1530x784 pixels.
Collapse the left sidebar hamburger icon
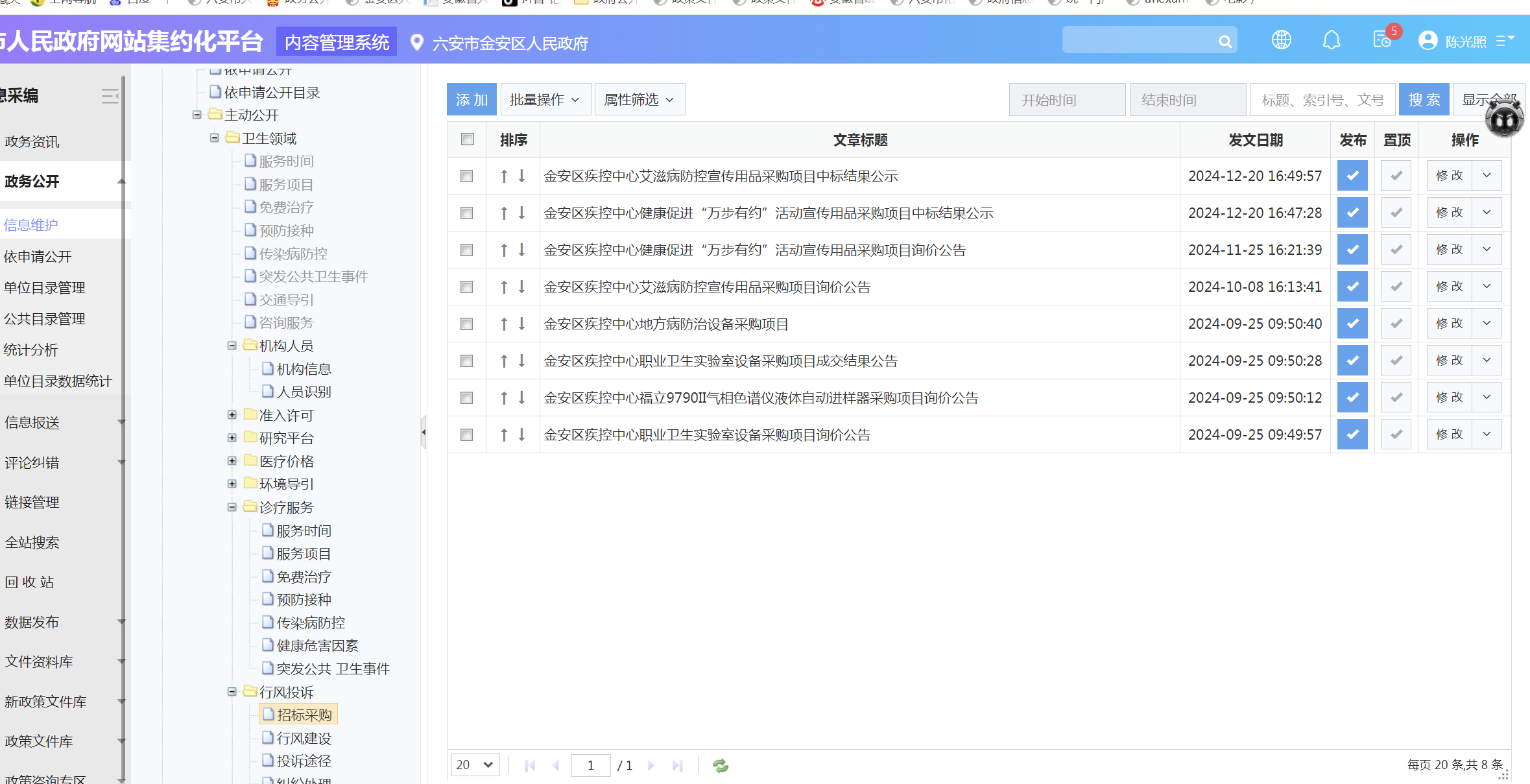point(110,96)
